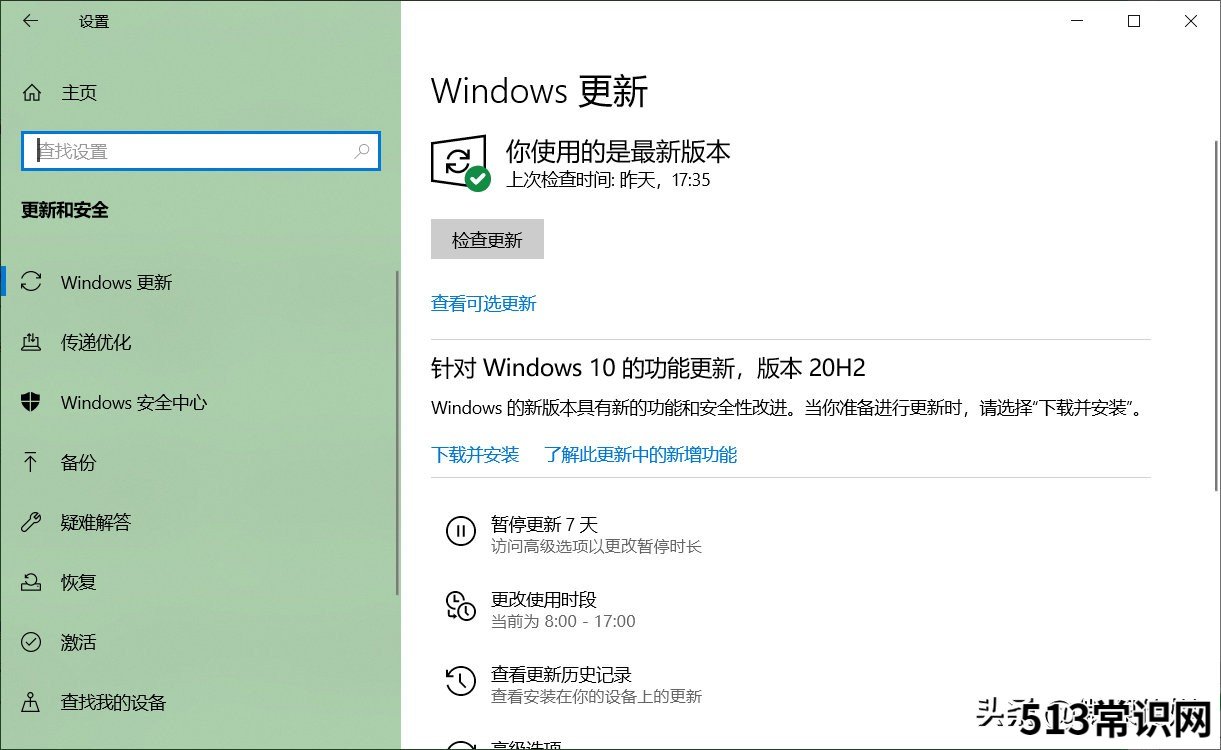Click the Find my device icon
This screenshot has width=1221, height=750.
(x=32, y=702)
